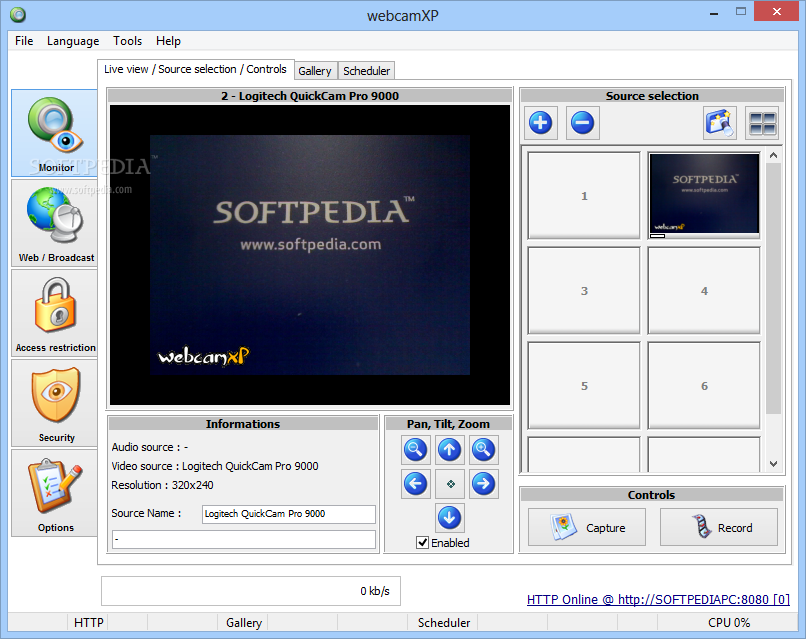Screen dimensions: 806x639
Task: Click the Capture button
Action: [587, 527]
